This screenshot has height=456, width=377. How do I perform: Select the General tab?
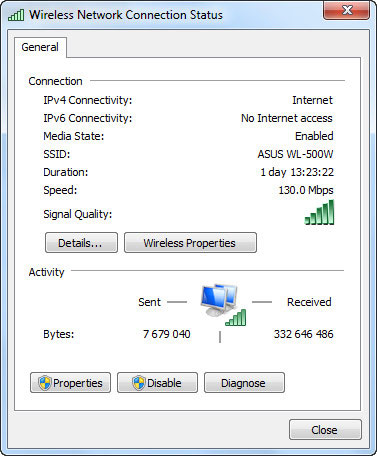tap(40, 47)
